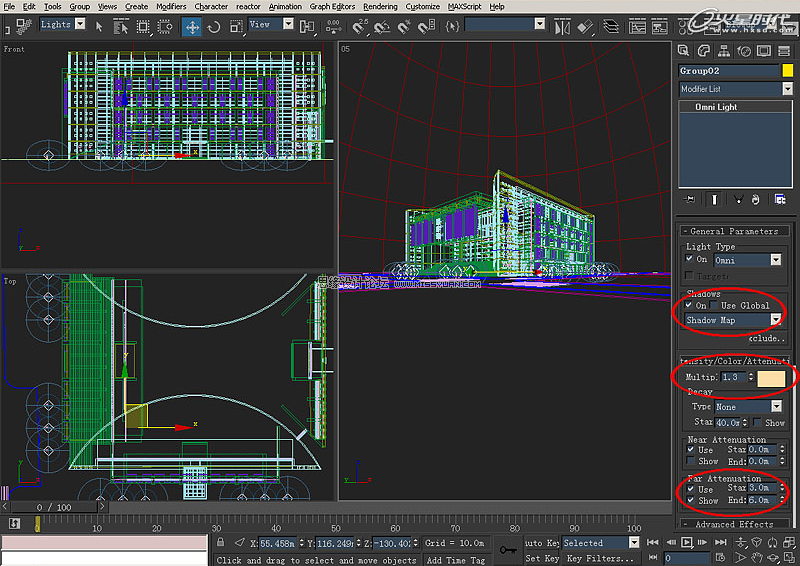Click the Set Keys key icon

(x=508, y=549)
